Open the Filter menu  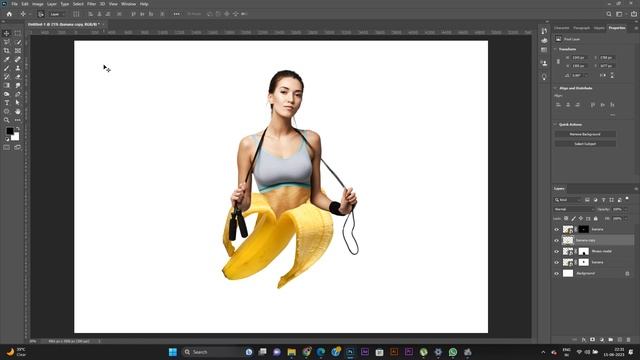pos(91,4)
